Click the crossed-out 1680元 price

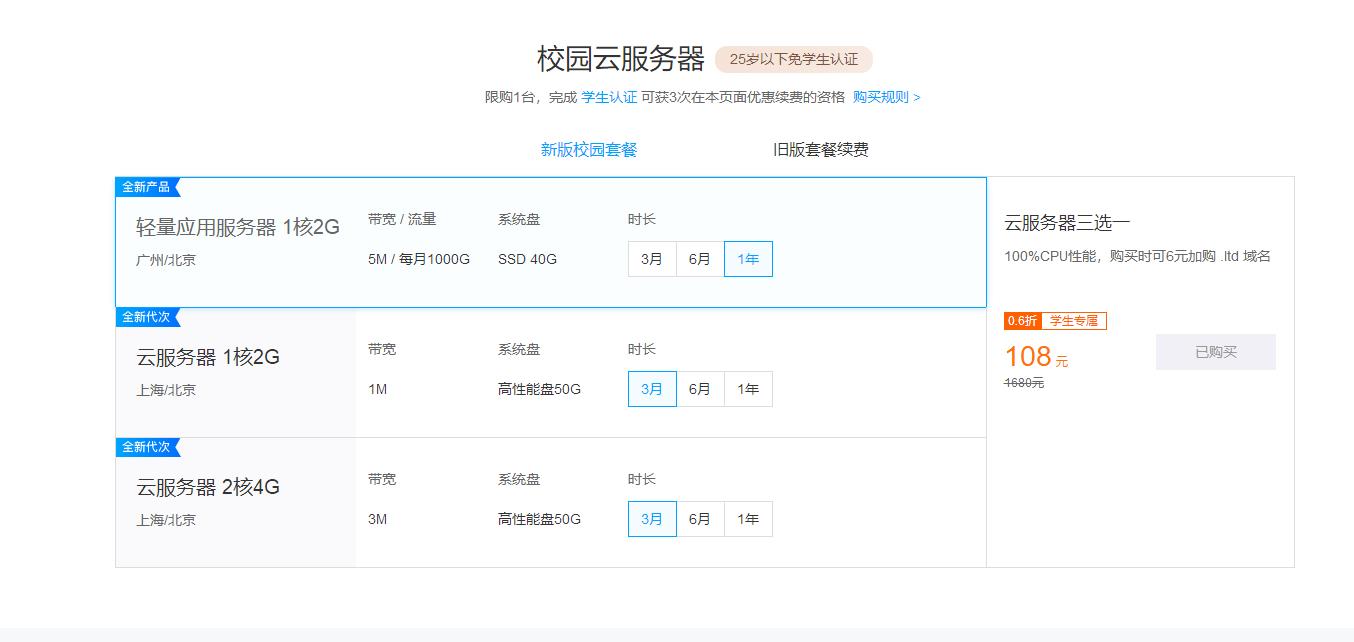[x=1024, y=383]
